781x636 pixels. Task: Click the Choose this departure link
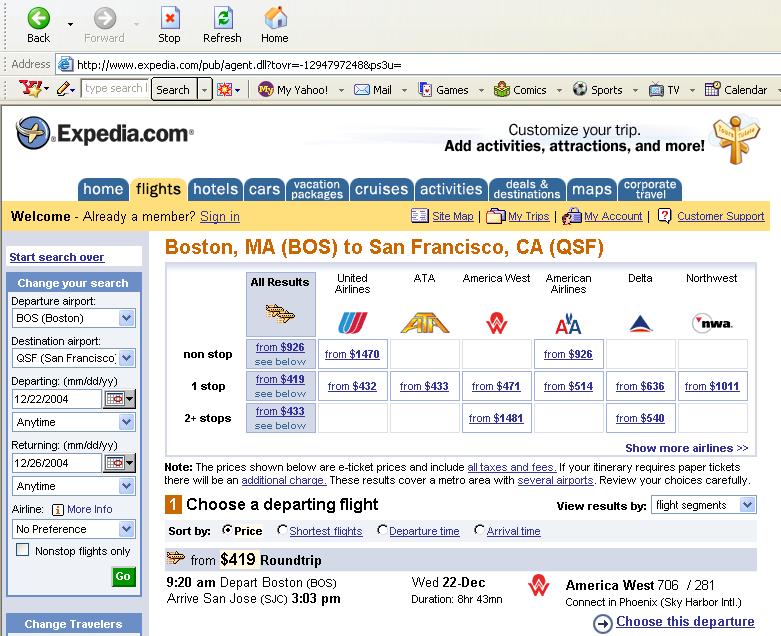click(684, 622)
